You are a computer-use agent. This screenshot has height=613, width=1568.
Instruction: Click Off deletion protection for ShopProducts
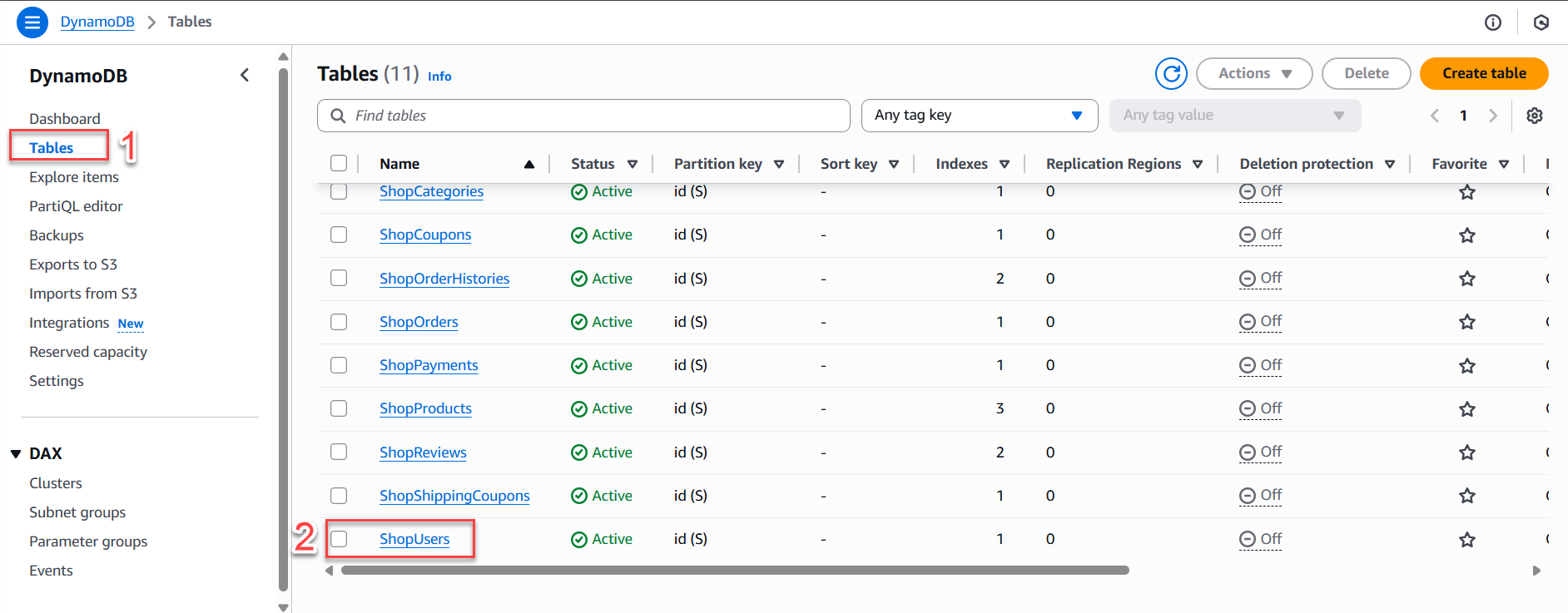click(1261, 408)
